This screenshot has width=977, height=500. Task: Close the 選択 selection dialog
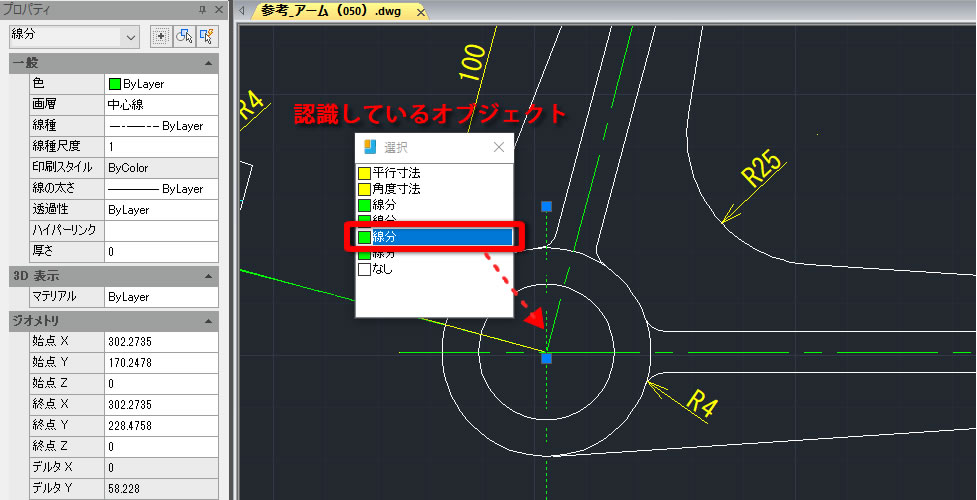(x=498, y=147)
